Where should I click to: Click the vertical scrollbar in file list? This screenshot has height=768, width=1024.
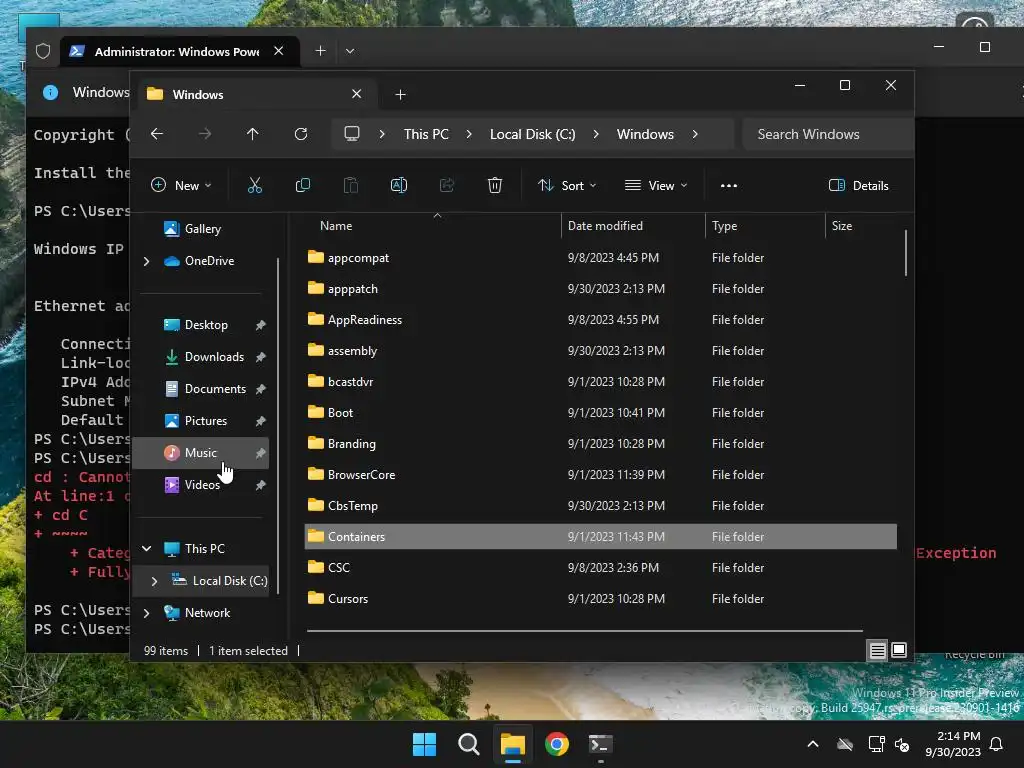point(906,253)
